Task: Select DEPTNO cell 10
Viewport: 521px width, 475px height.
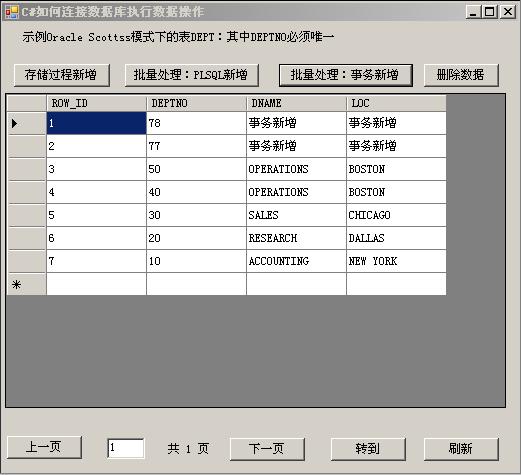Action: [196, 261]
